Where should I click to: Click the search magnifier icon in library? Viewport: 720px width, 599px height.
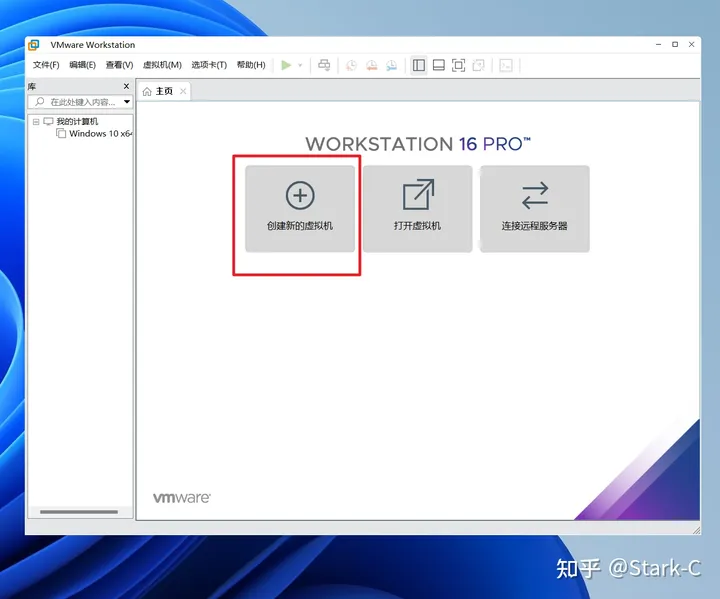coord(40,102)
